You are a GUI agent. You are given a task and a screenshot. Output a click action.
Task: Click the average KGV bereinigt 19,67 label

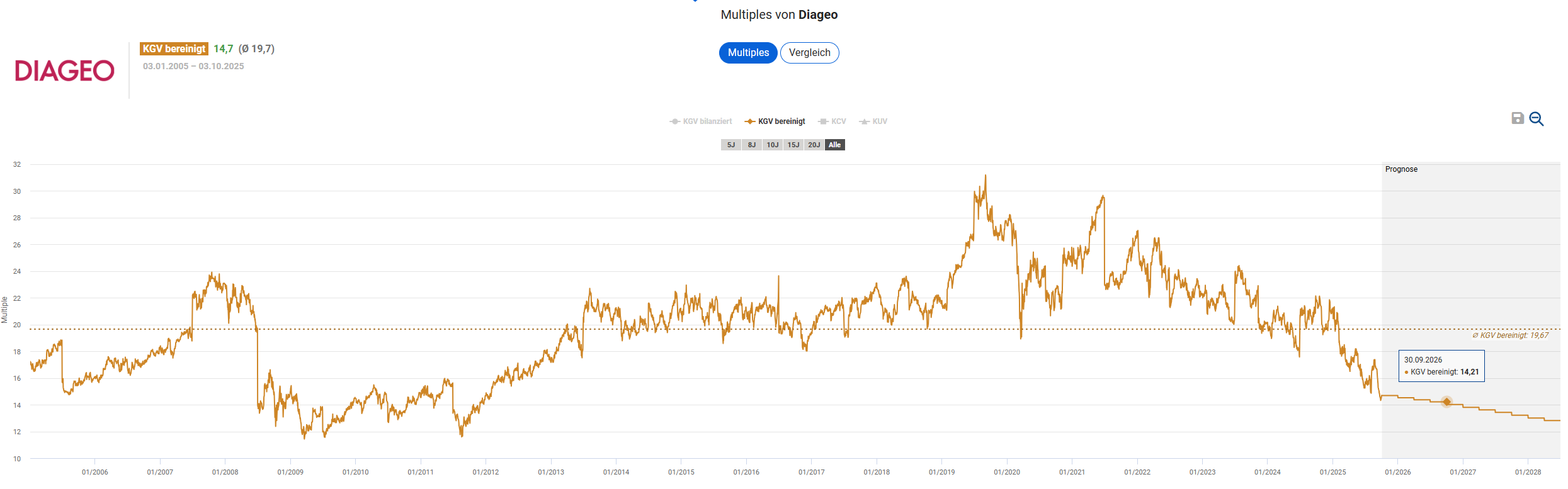(x=1510, y=335)
